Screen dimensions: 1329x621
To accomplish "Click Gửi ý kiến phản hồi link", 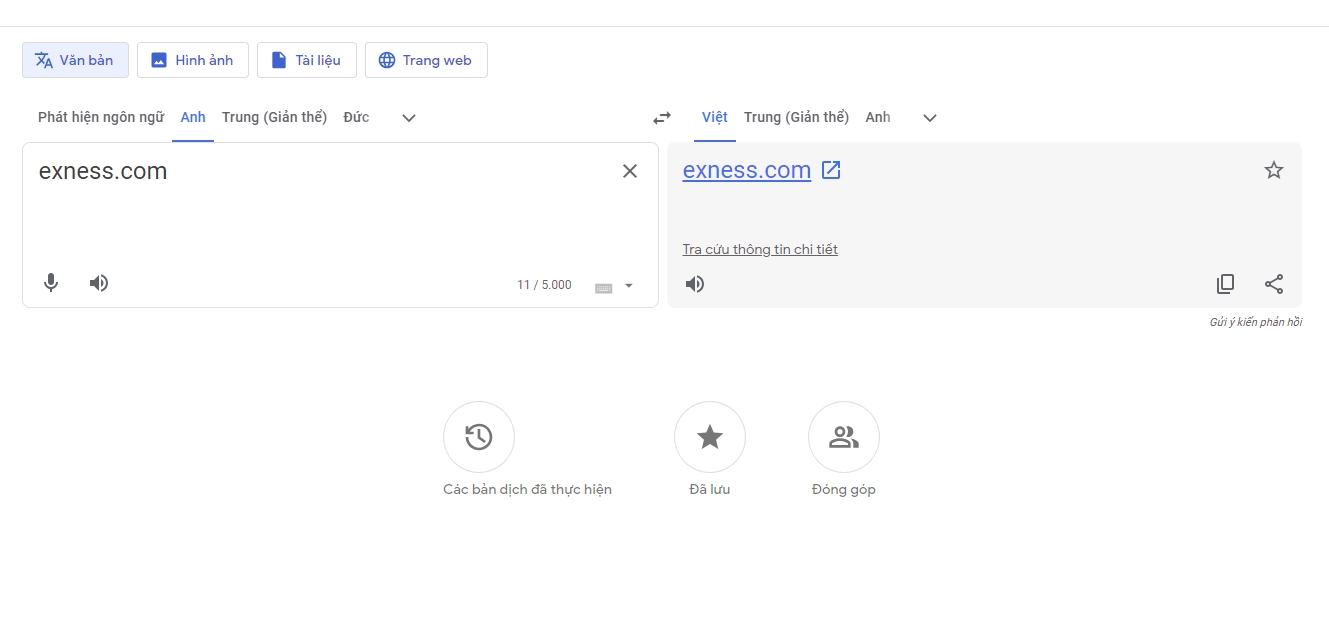I will [1255, 322].
